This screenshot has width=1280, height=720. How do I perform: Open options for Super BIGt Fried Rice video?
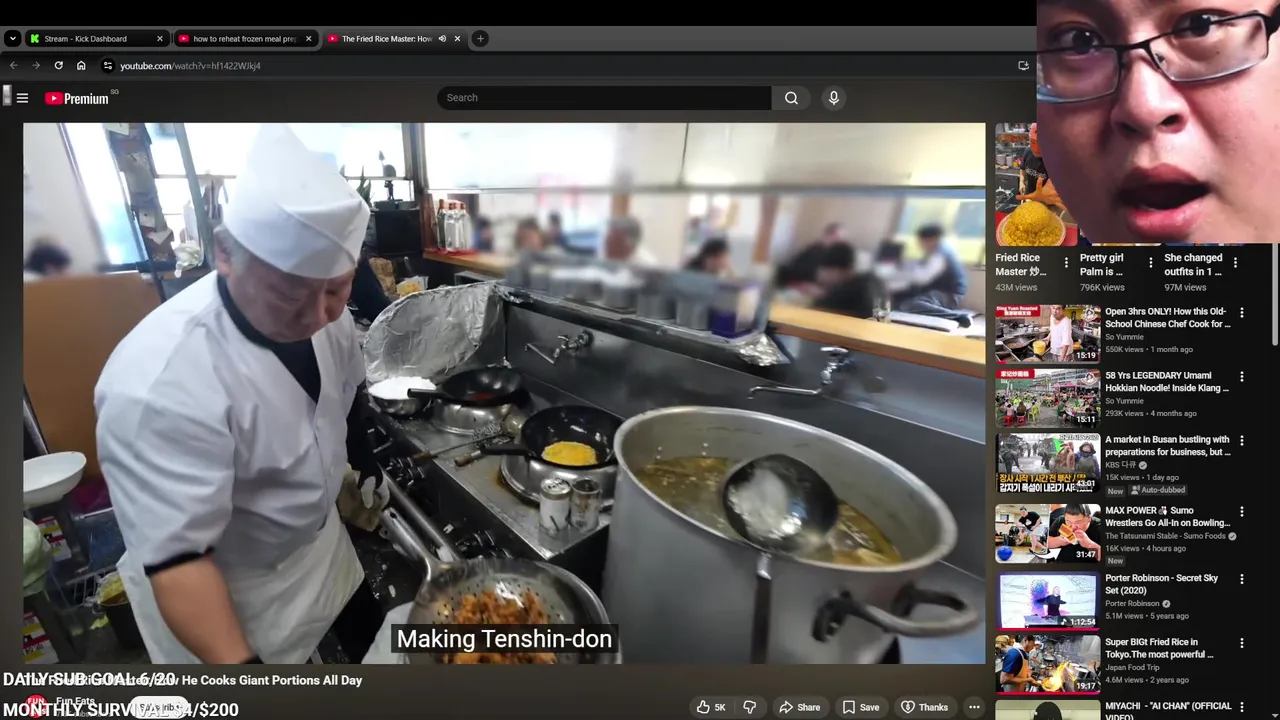tap(1242, 643)
